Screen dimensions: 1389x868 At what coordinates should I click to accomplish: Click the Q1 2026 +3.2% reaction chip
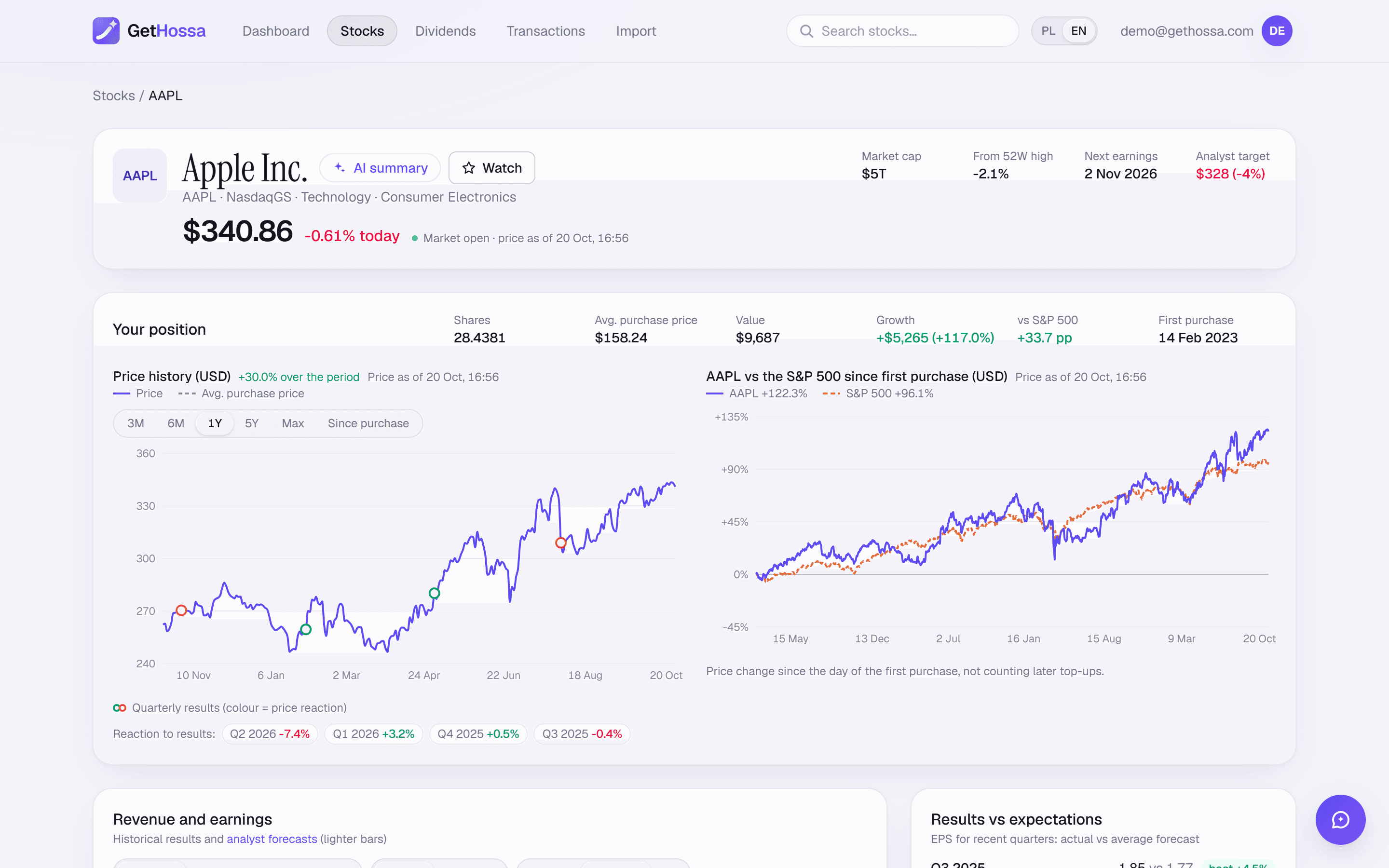374,733
